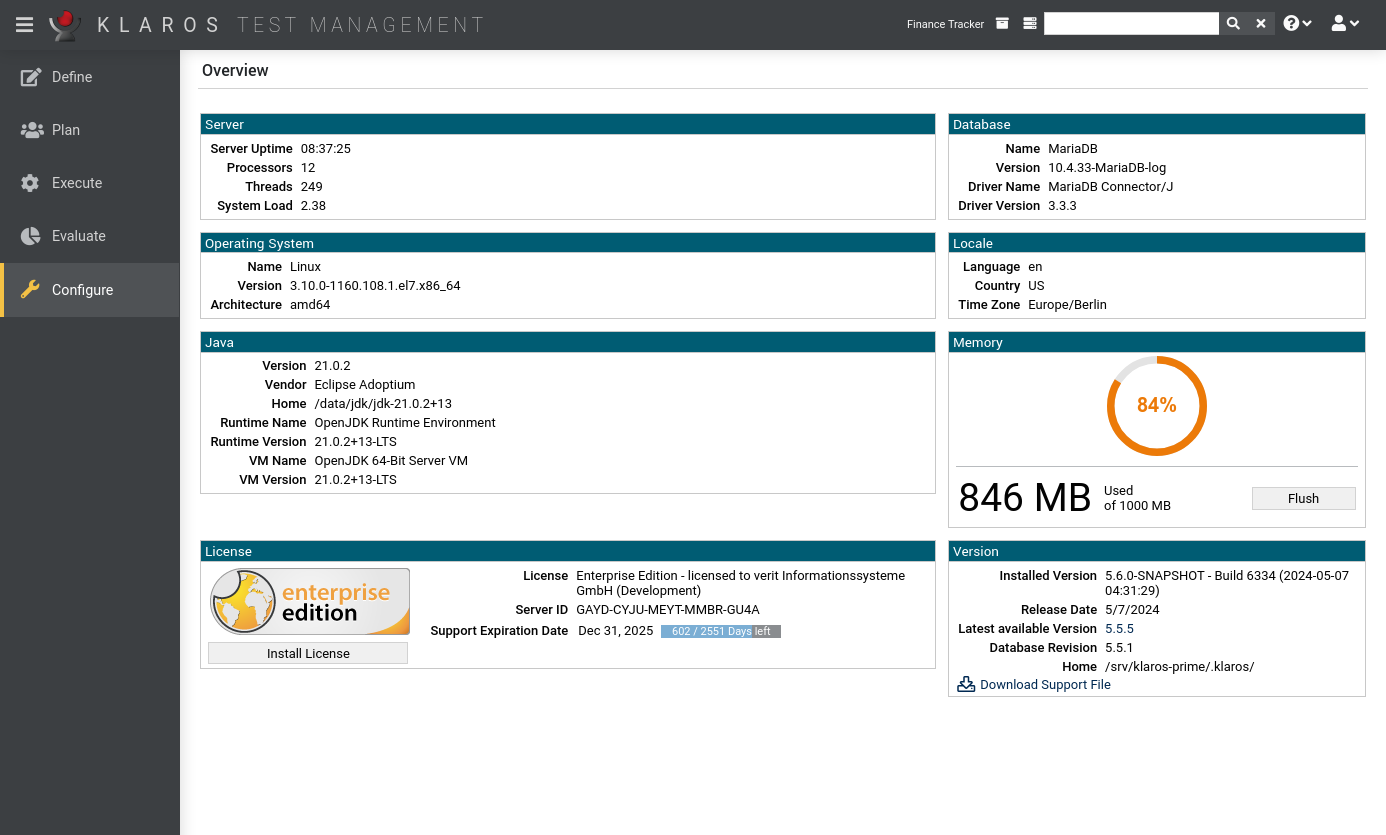Open the 5.5.5 latest version link
1386x835 pixels.
point(1119,628)
